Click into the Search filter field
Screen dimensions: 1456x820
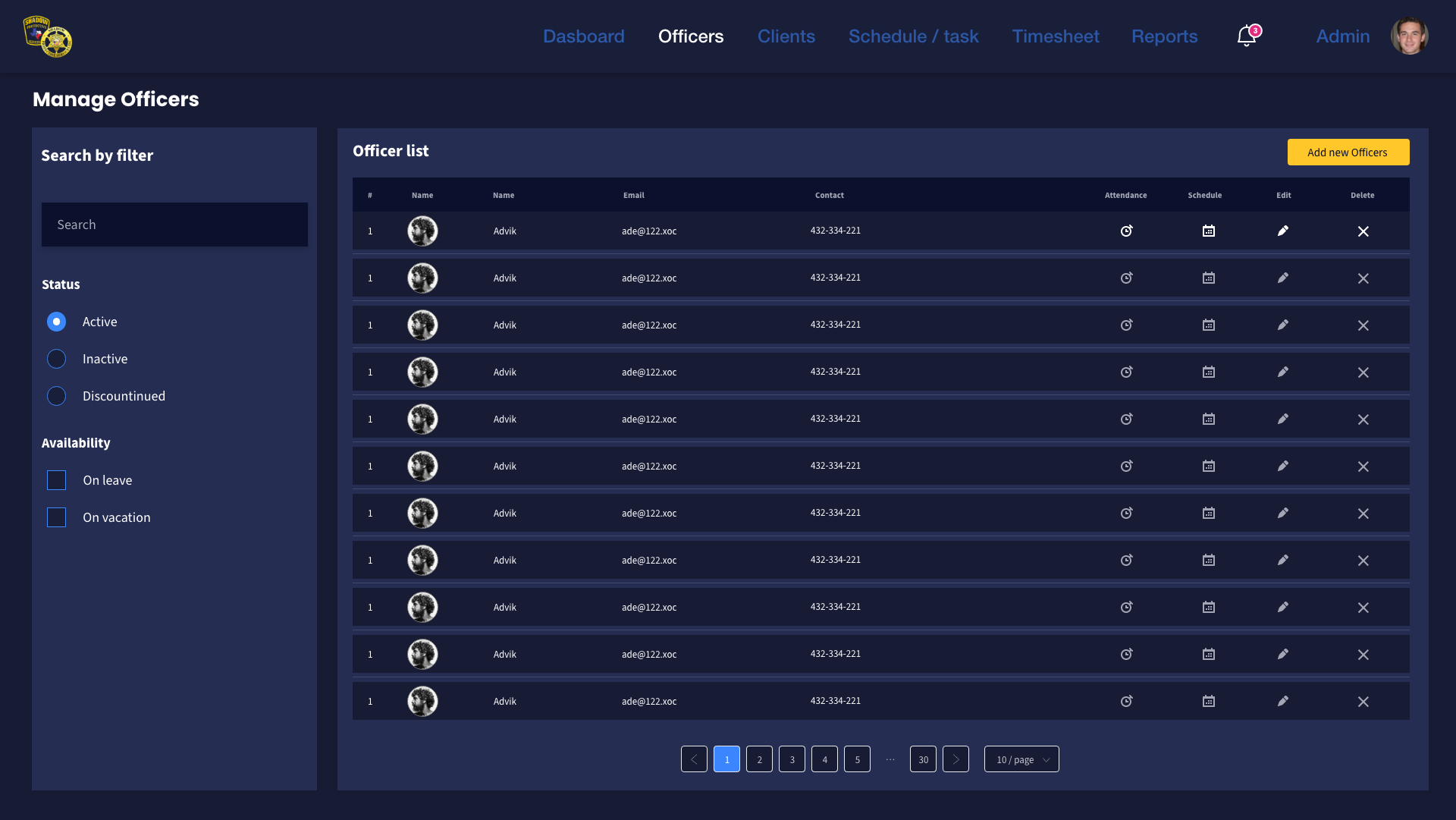click(x=174, y=225)
